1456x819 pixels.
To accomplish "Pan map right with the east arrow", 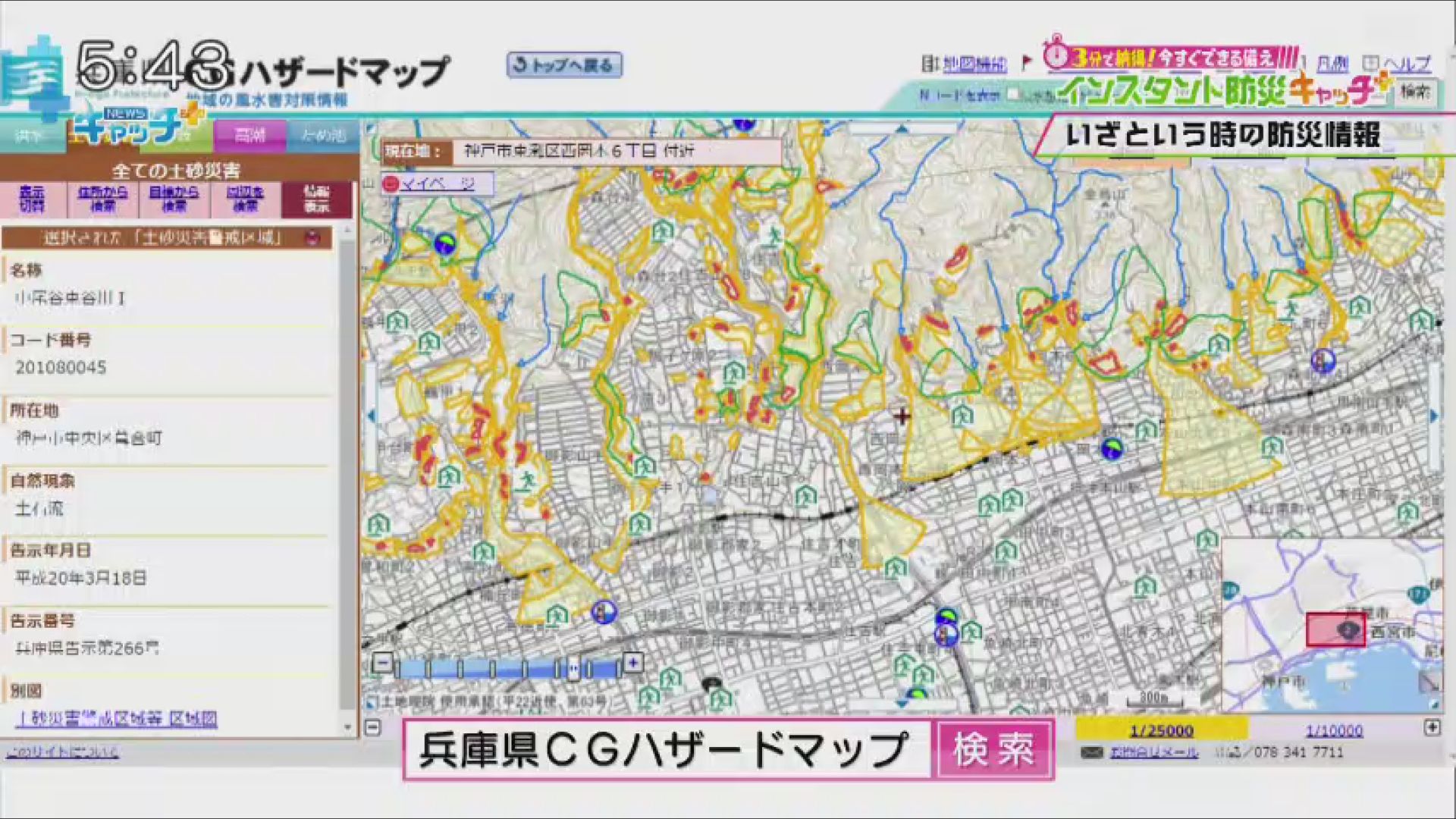I will pos(1433,416).
